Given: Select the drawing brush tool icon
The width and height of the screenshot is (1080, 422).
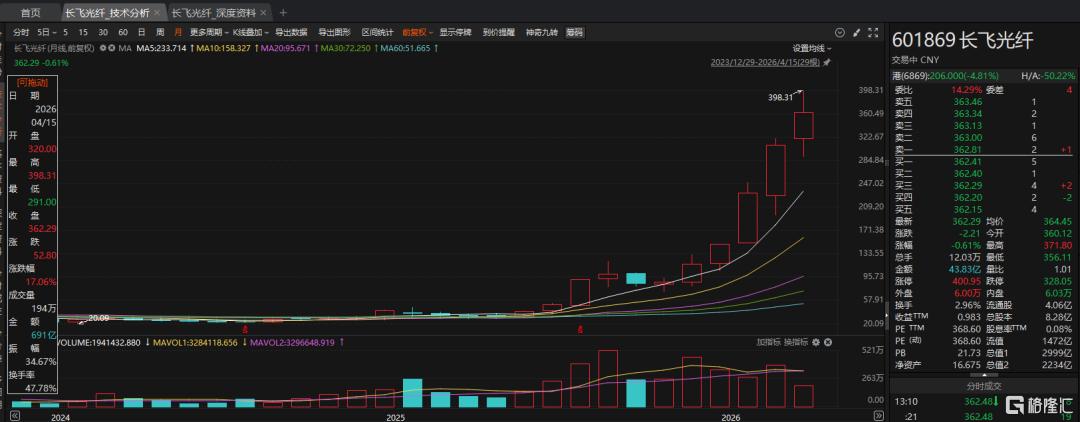Looking at the screenshot, I should click(x=856, y=32).
